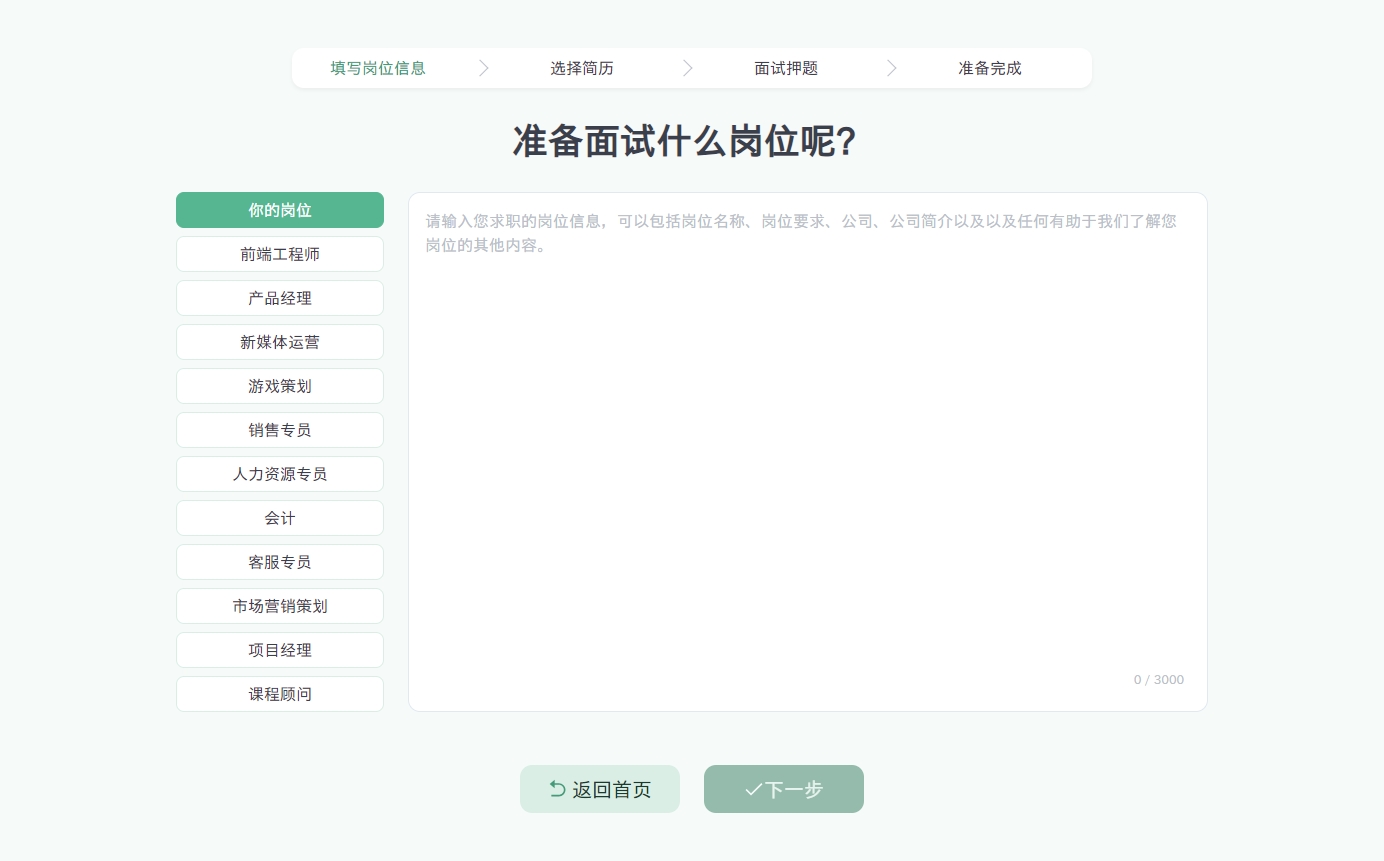Click the chevron after 填写岗位信息
Screen dimensions: 1384x861
(x=484, y=68)
